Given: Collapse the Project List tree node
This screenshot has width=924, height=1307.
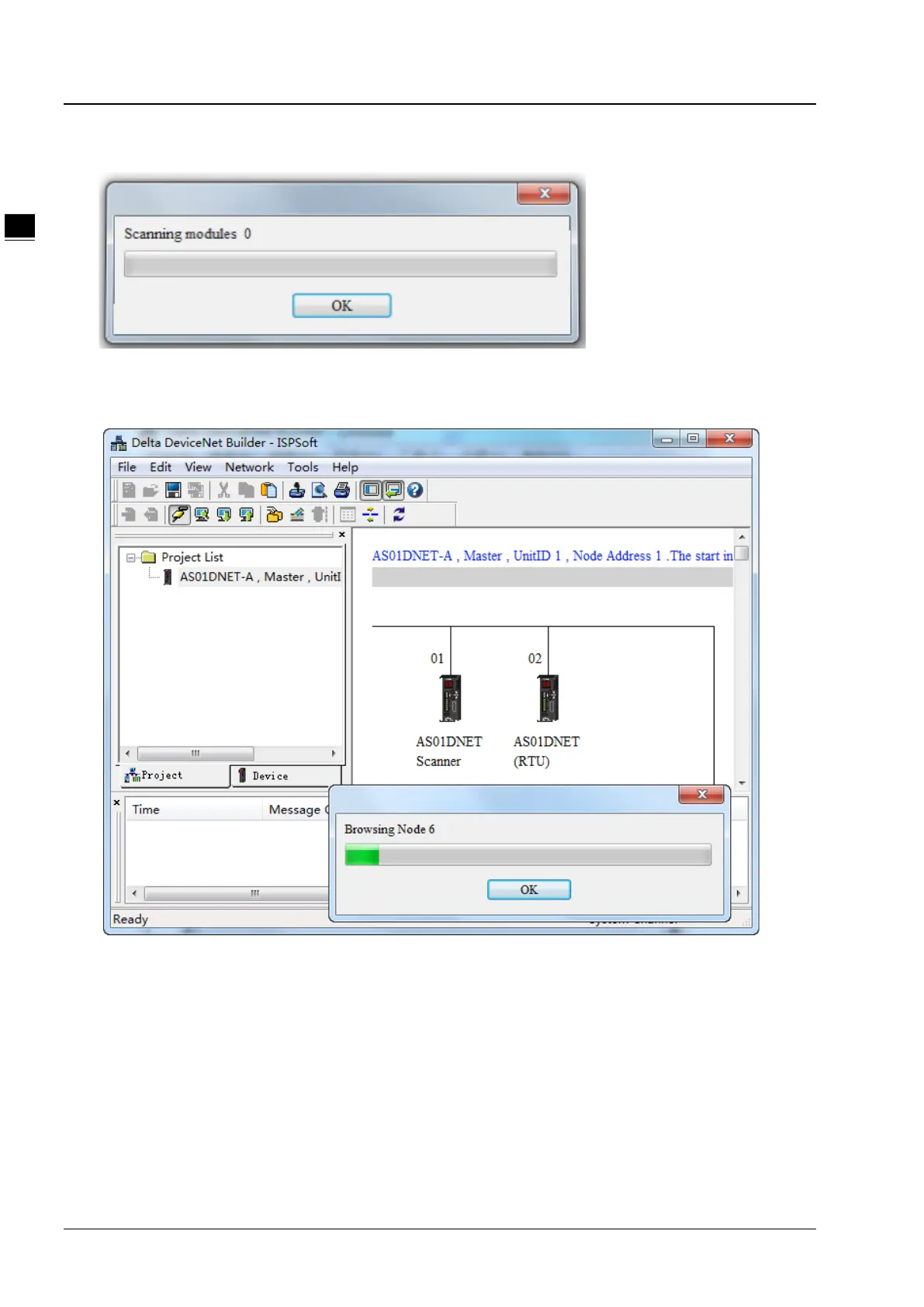Looking at the screenshot, I should point(131,557).
